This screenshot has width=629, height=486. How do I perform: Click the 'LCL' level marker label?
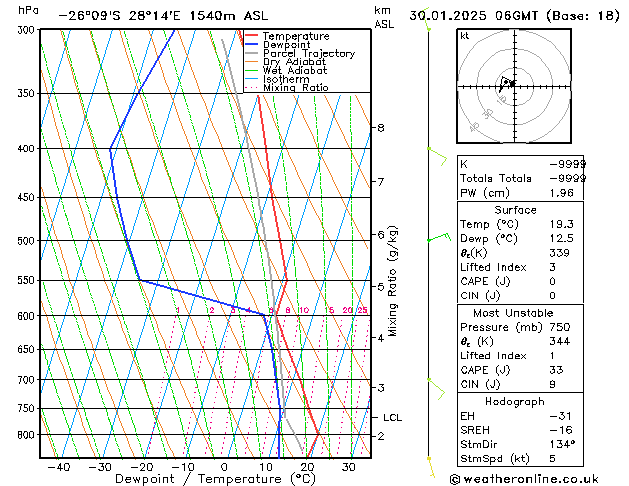pos(392,418)
